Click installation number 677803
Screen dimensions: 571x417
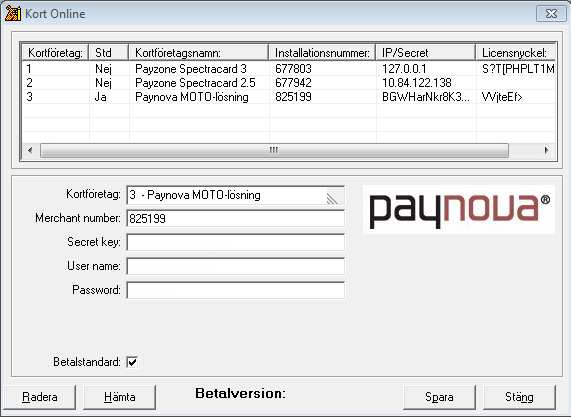(294, 69)
